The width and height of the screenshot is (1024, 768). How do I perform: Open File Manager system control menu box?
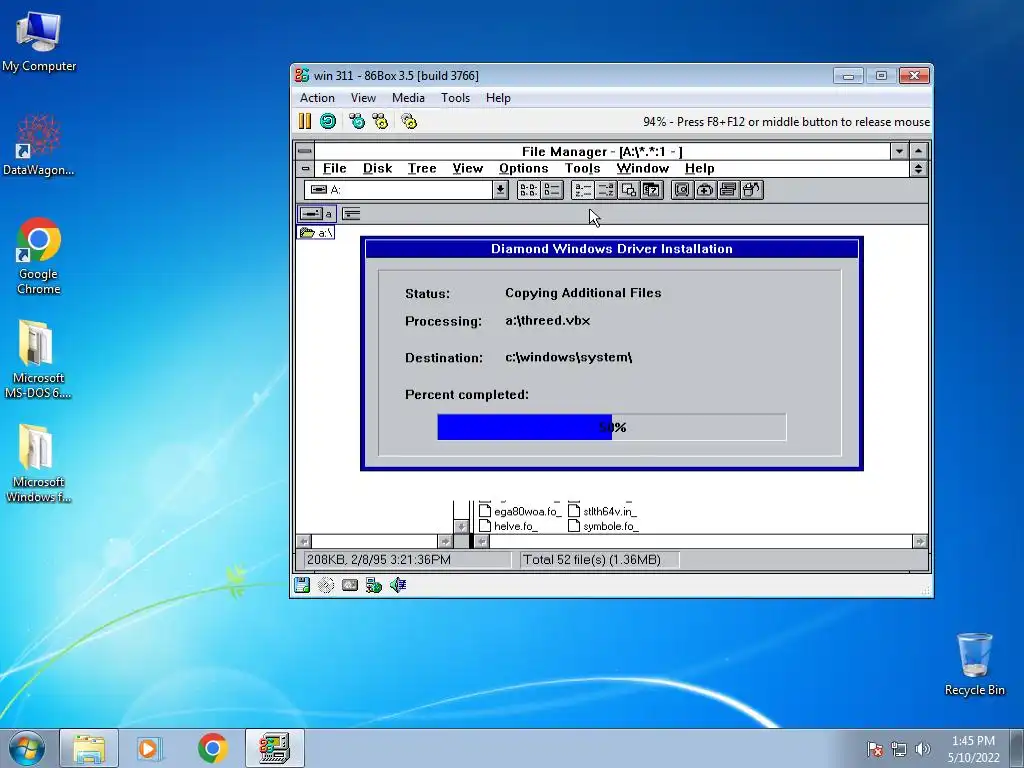(304, 151)
